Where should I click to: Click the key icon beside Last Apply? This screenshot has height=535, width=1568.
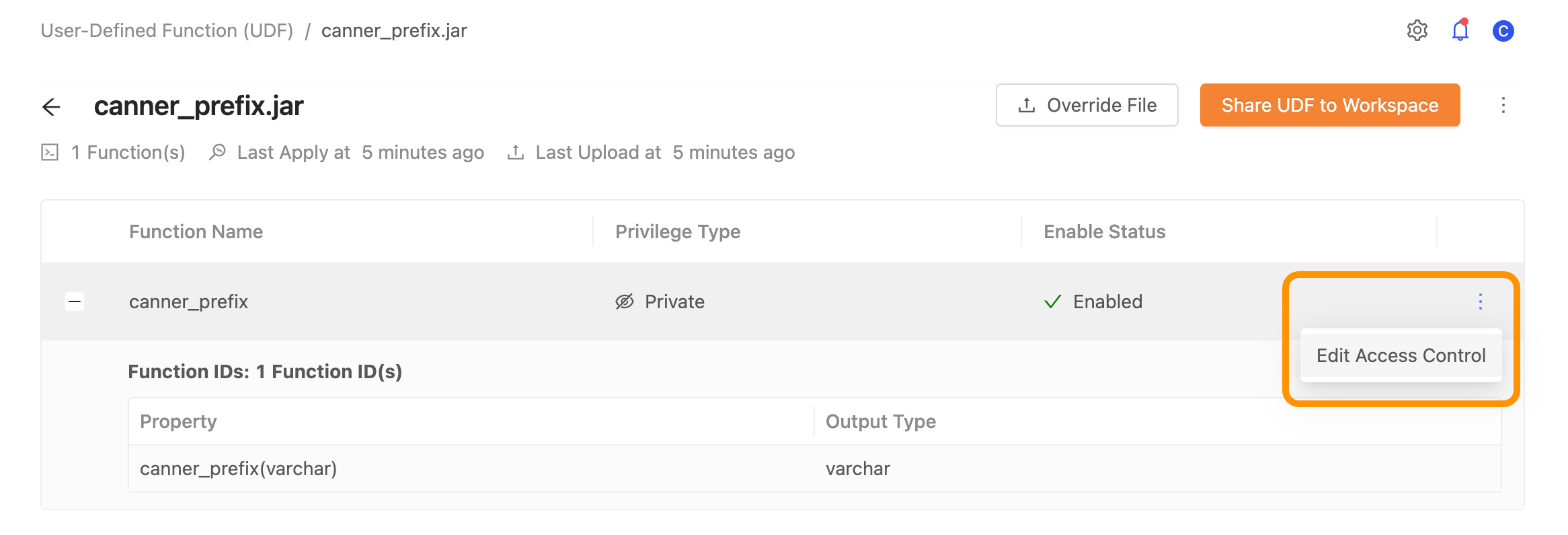point(217,152)
